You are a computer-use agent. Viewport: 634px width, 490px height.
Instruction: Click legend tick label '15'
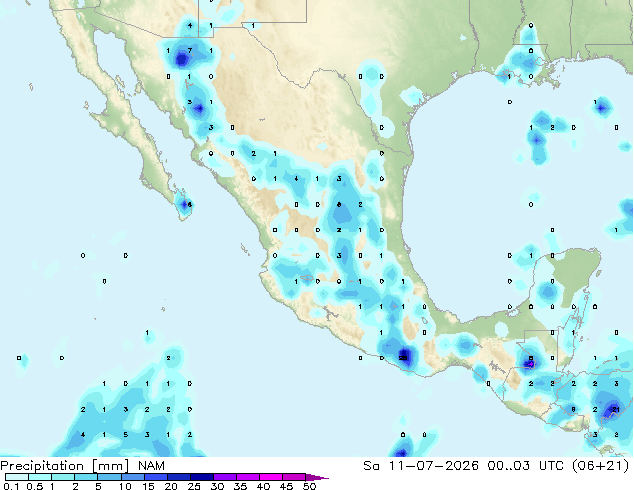148,486
